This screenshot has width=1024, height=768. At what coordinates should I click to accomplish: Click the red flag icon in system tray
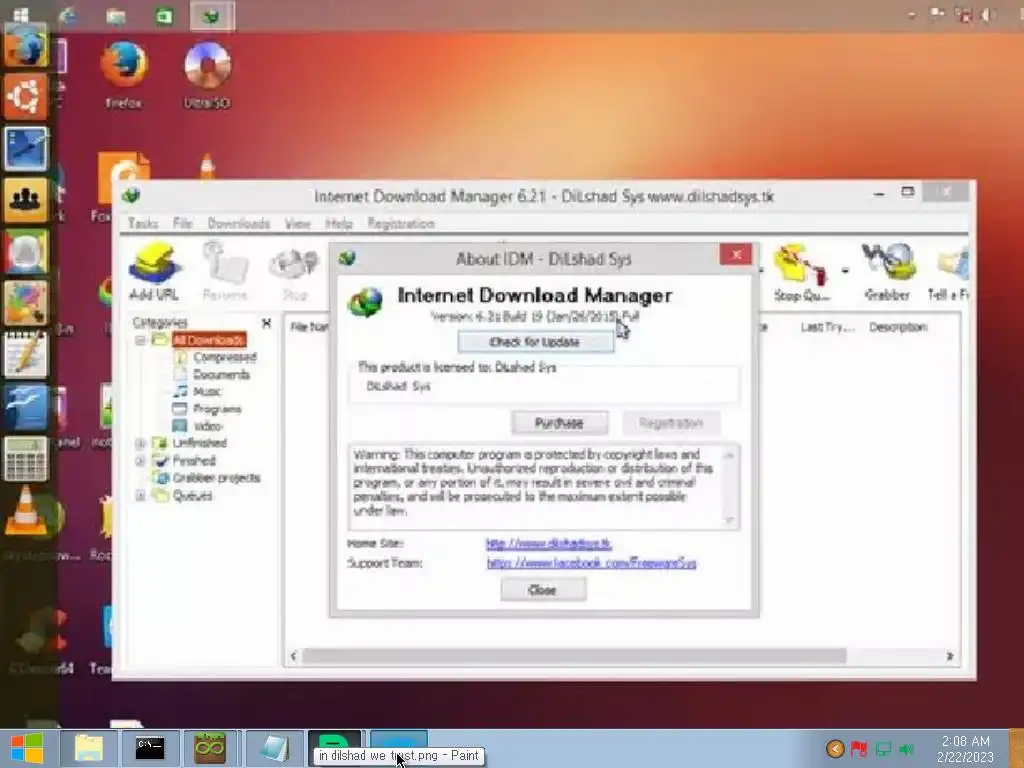[x=859, y=748]
